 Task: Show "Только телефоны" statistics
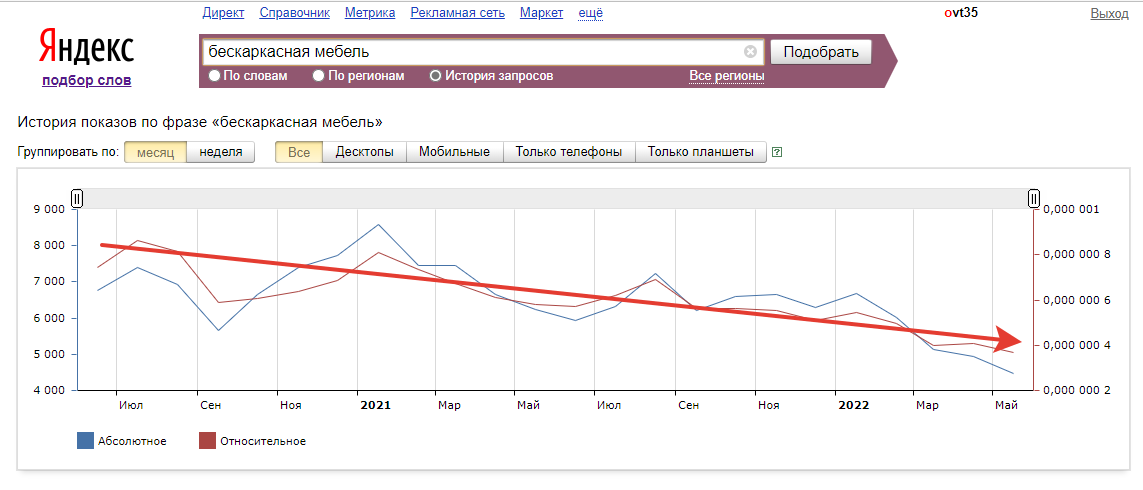[568, 152]
